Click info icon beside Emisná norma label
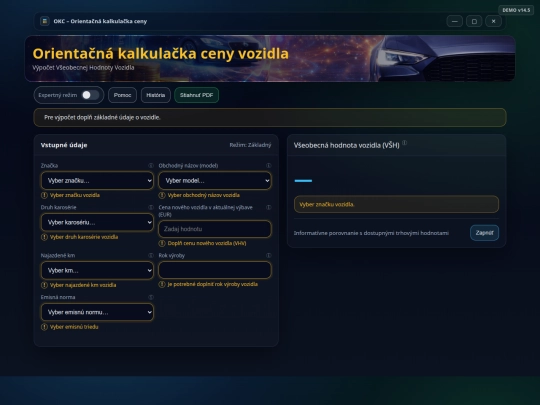Image resolution: width=540 pixels, height=405 pixels. 151,297
